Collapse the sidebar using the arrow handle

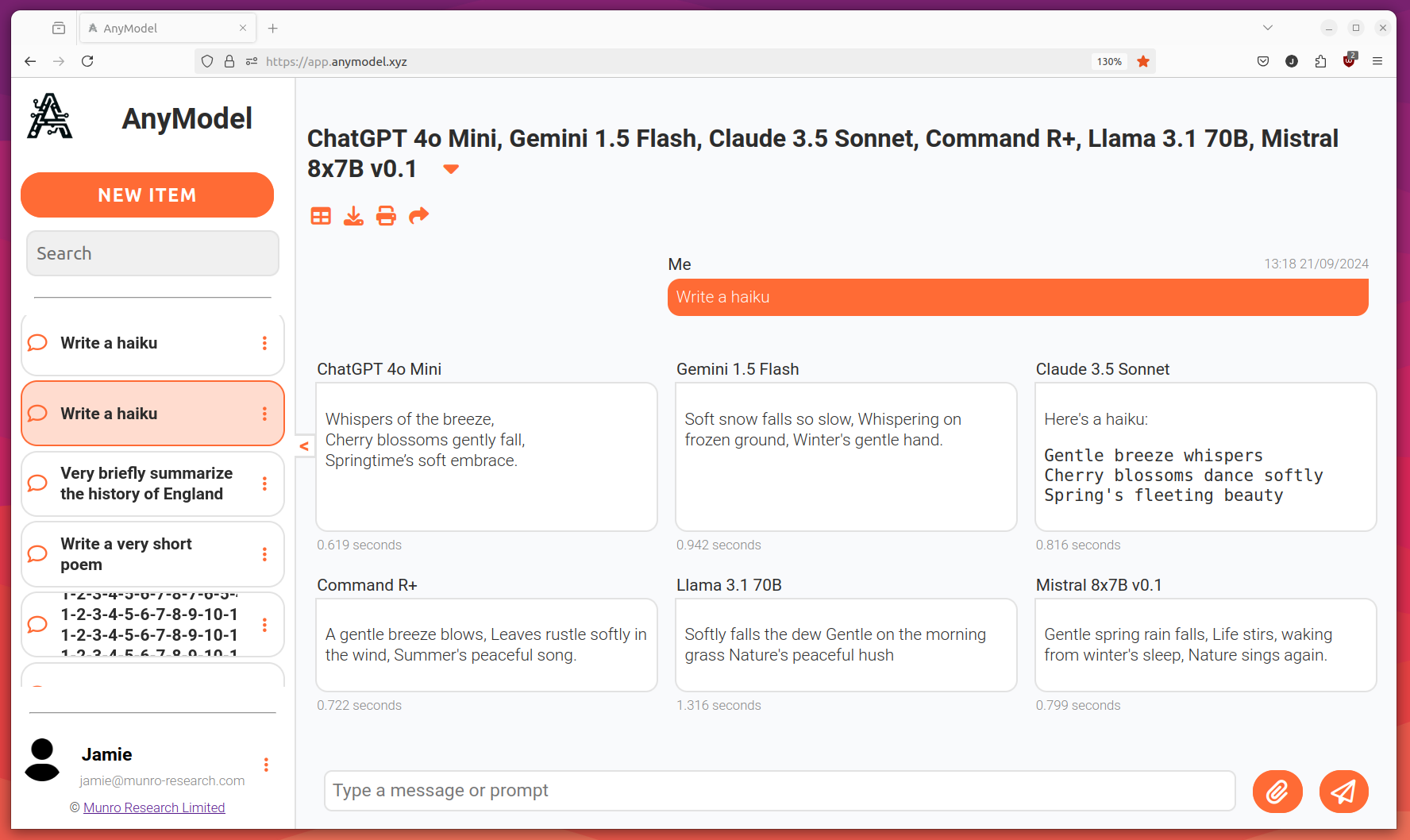coord(304,446)
